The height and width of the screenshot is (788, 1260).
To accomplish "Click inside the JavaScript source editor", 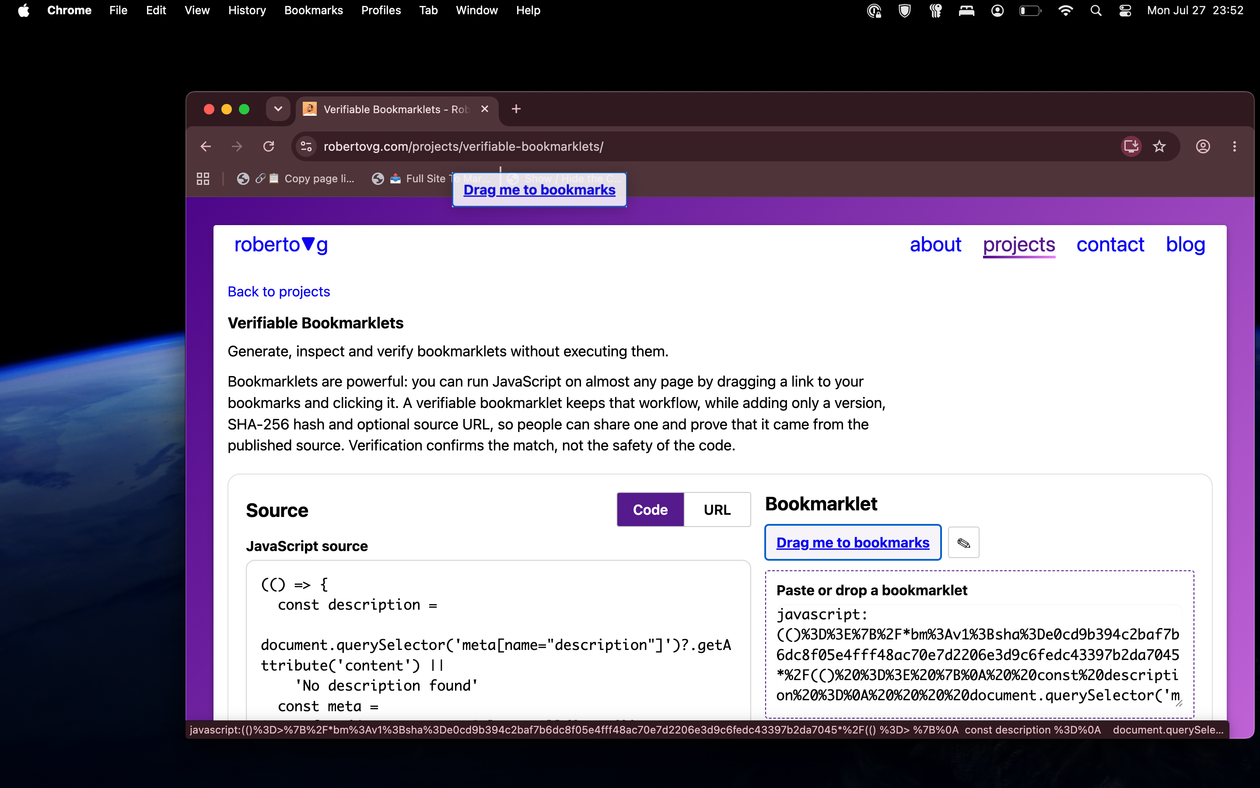I will tap(498, 642).
